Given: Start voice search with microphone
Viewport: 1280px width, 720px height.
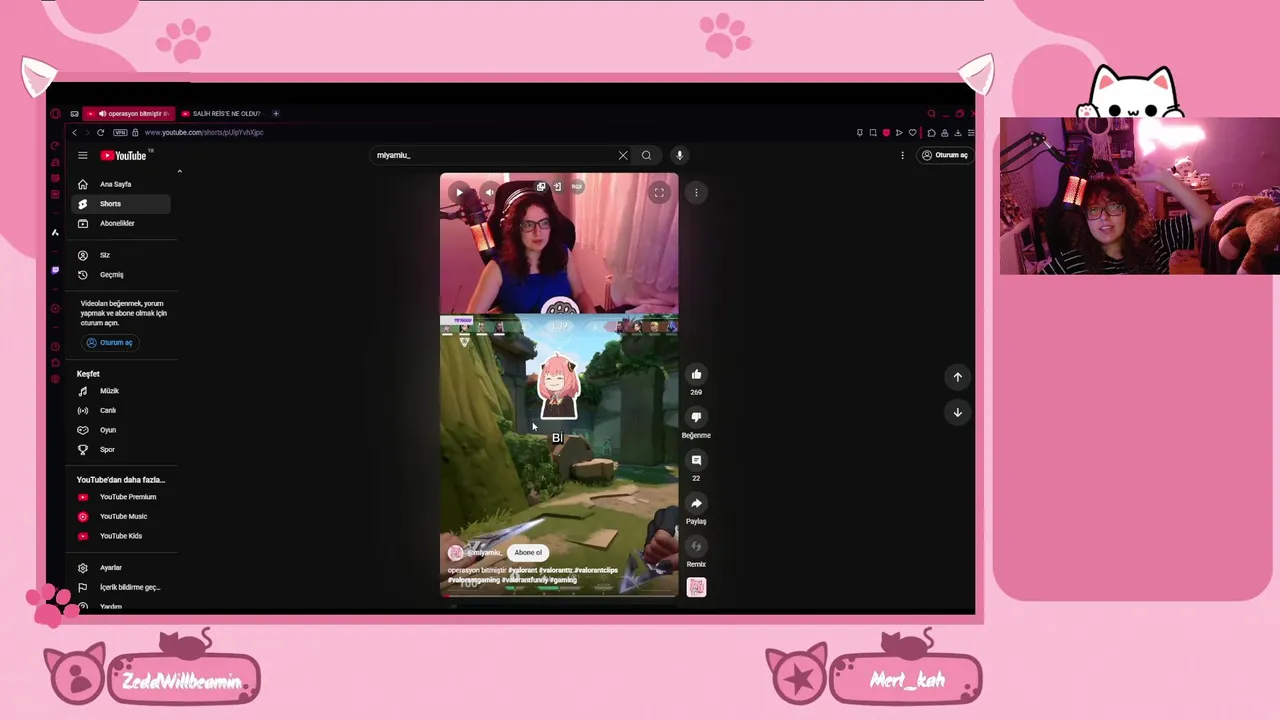Looking at the screenshot, I should coord(679,155).
